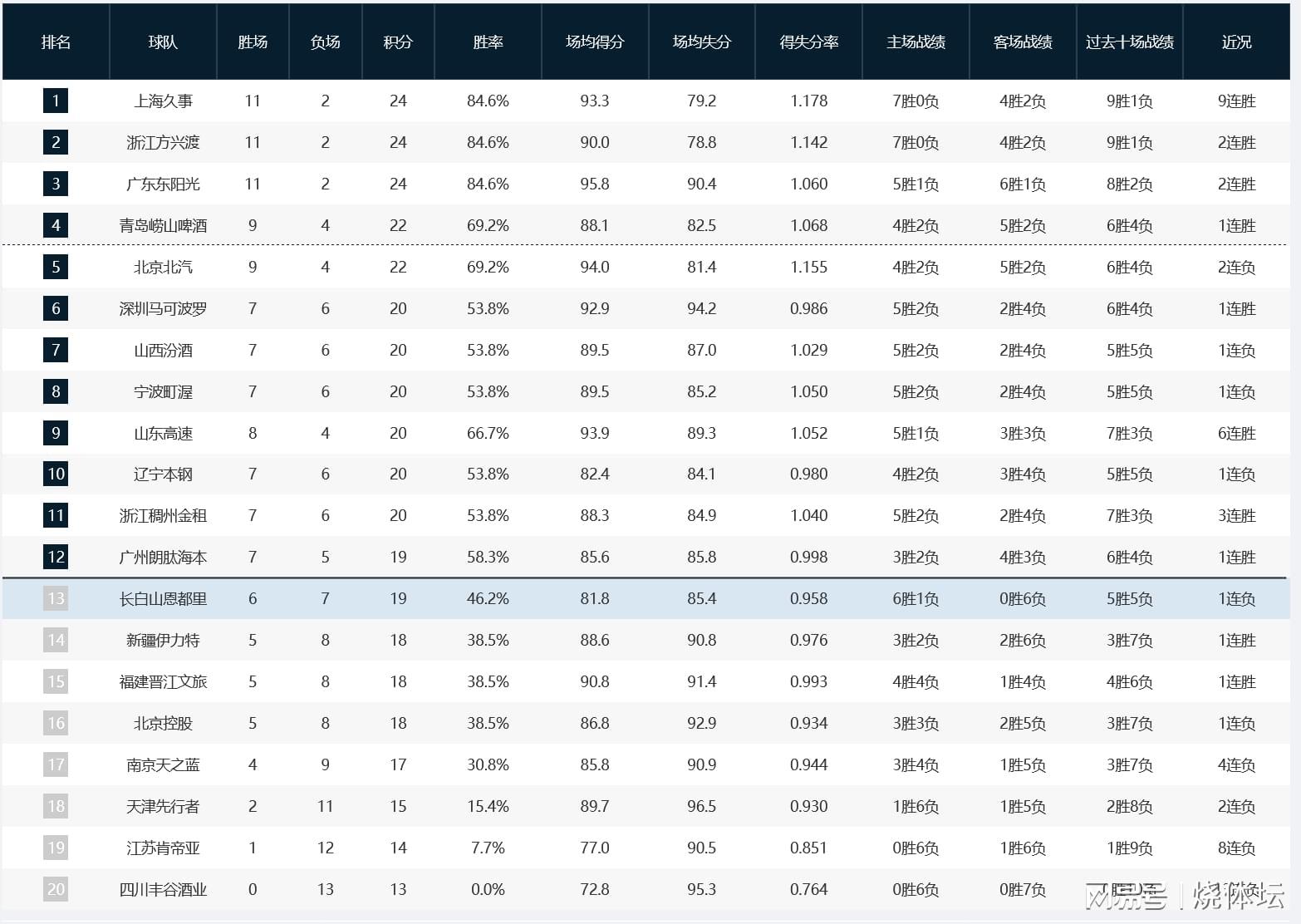
Task: Click the 9连胜 streak cell
Action: click(1236, 101)
